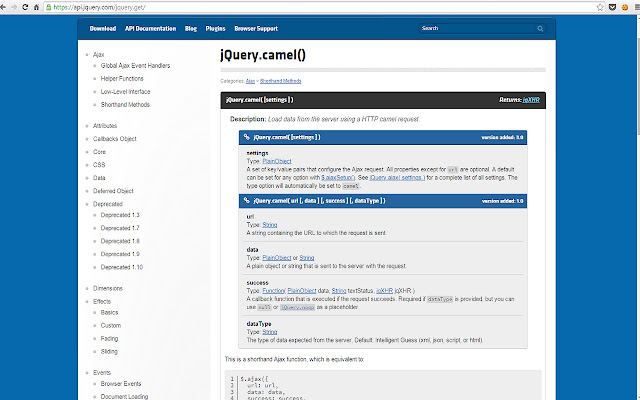Click the orange extension icon in toolbar
This screenshot has height=400, width=640.
coord(624,7)
